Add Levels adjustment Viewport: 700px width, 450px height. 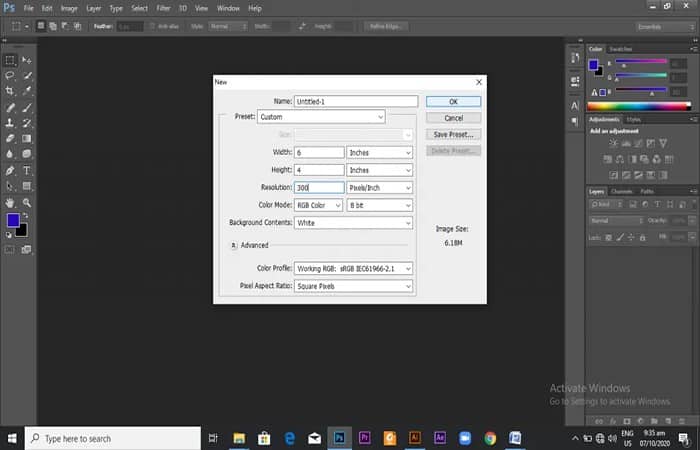pos(626,143)
